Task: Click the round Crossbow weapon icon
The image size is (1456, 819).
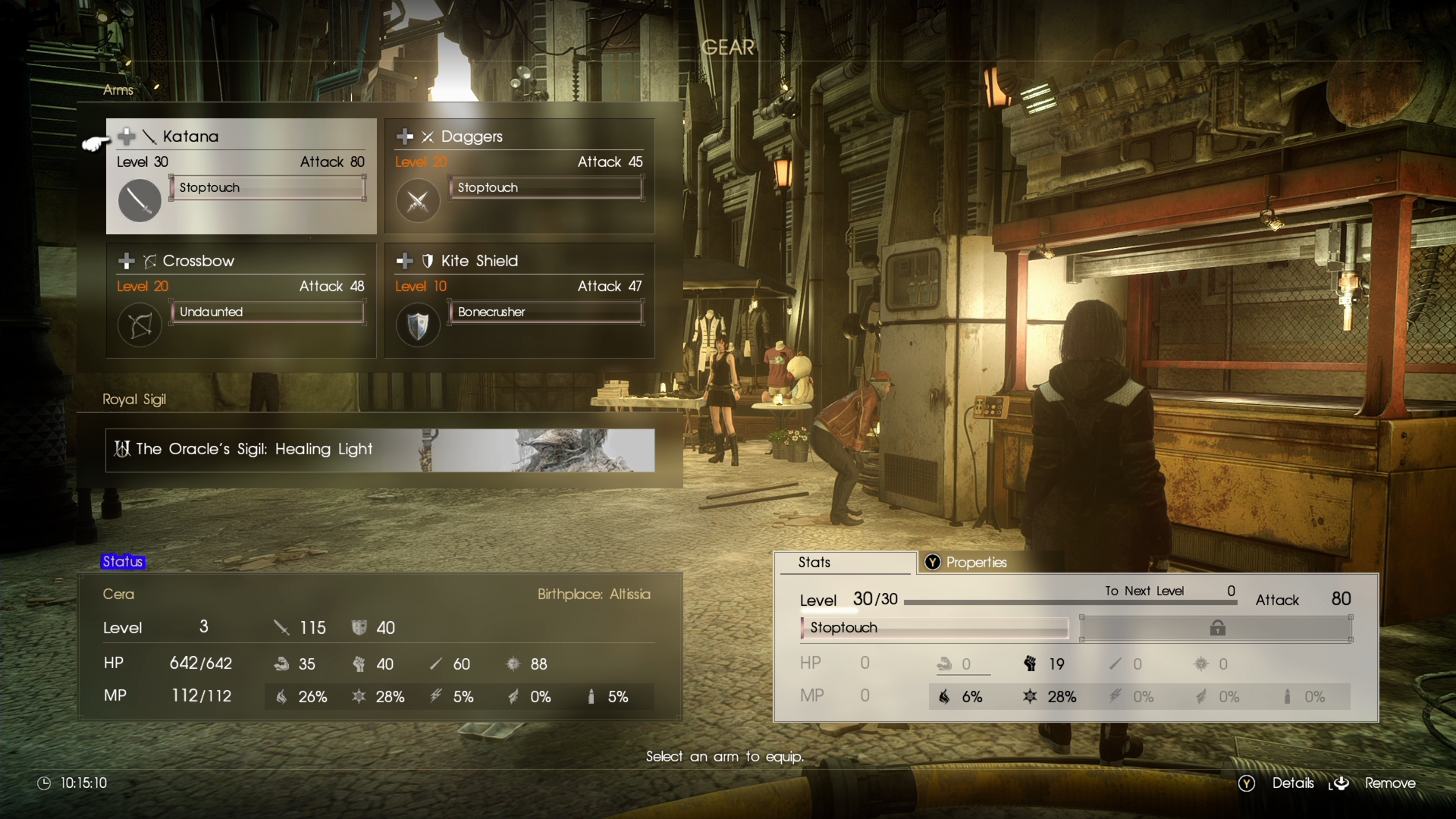Action: (140, 325)
